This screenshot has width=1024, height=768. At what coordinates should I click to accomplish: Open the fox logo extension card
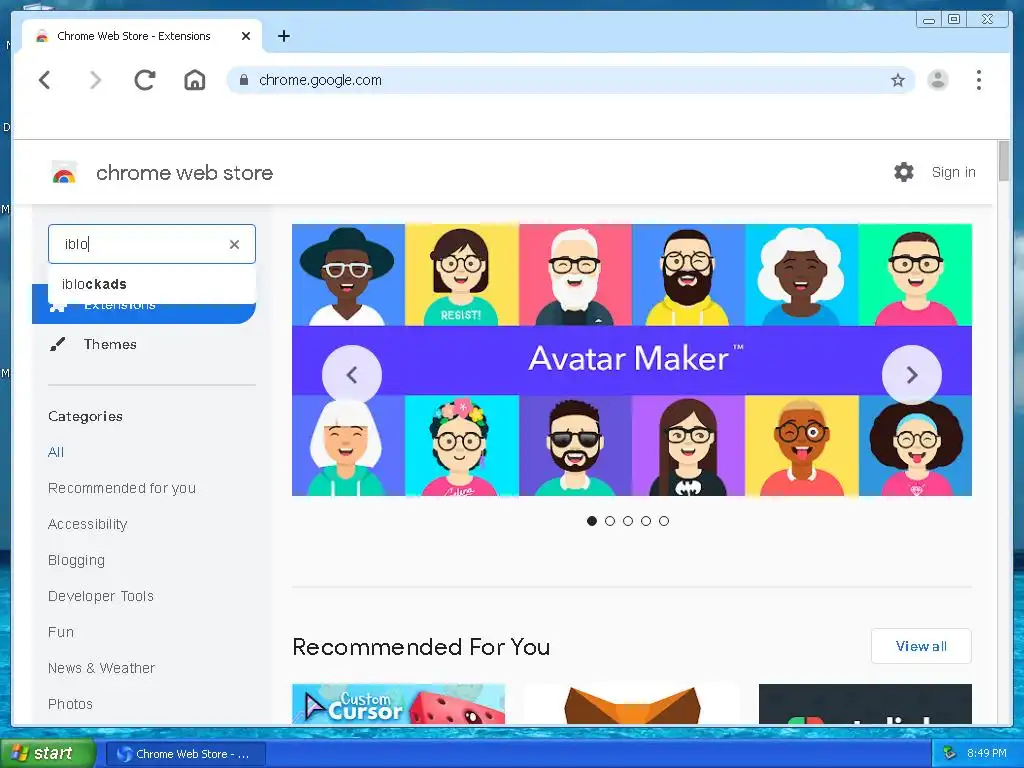pos(632,703)
